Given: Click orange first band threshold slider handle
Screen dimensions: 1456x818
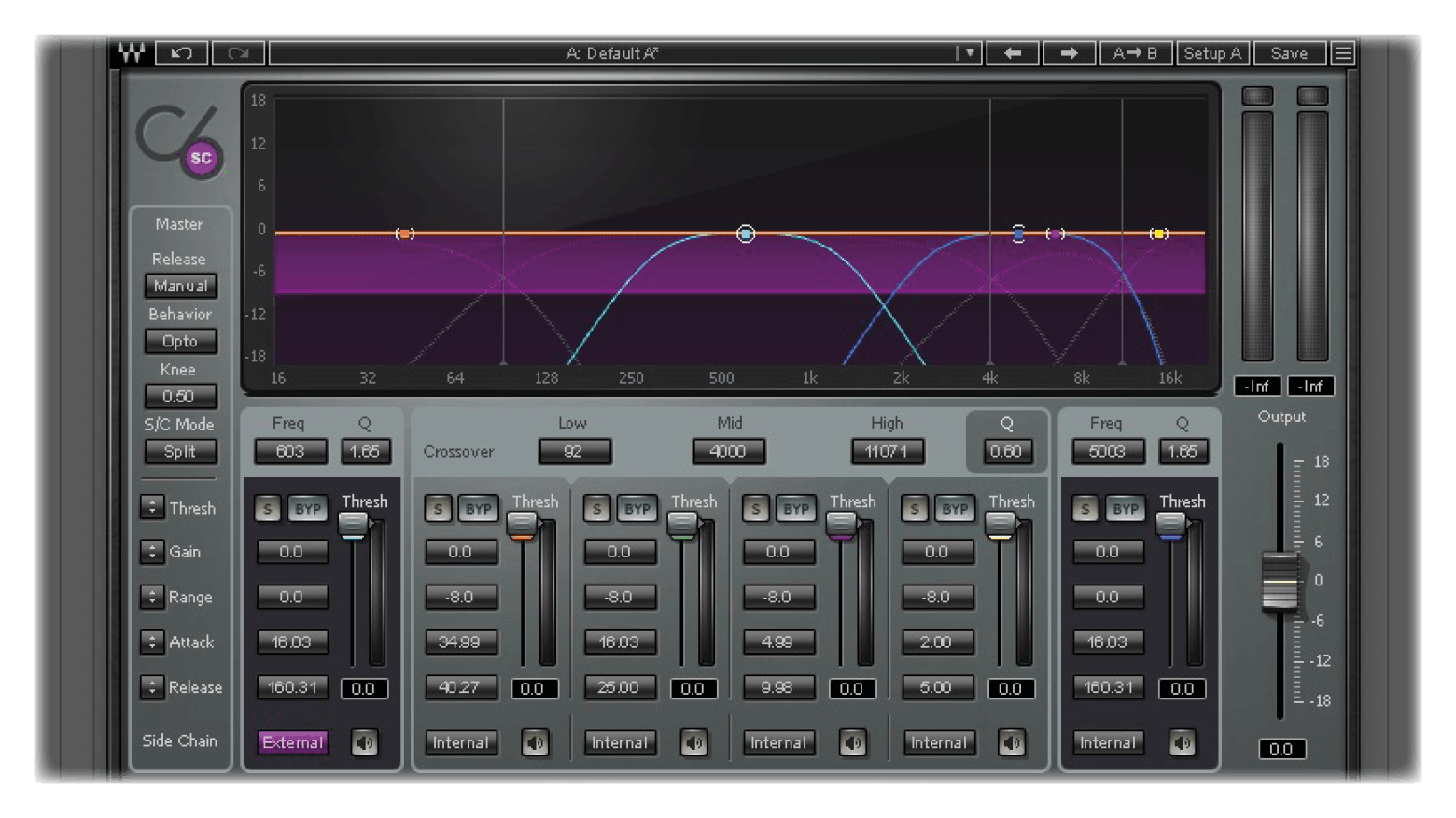Looking at the screenshot, I should point(523,525).
